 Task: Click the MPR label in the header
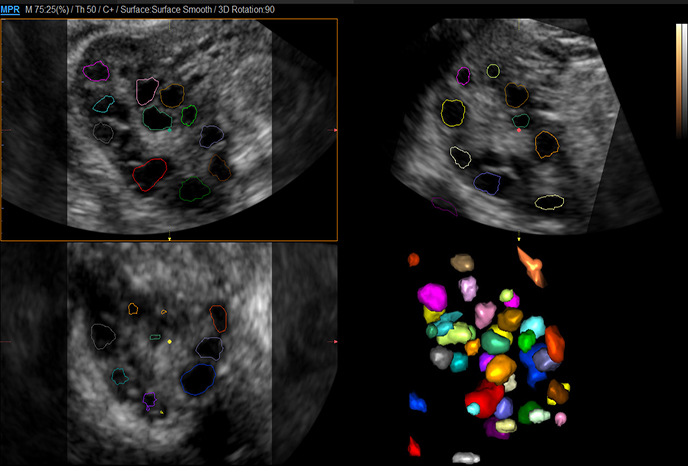point(13,9)
